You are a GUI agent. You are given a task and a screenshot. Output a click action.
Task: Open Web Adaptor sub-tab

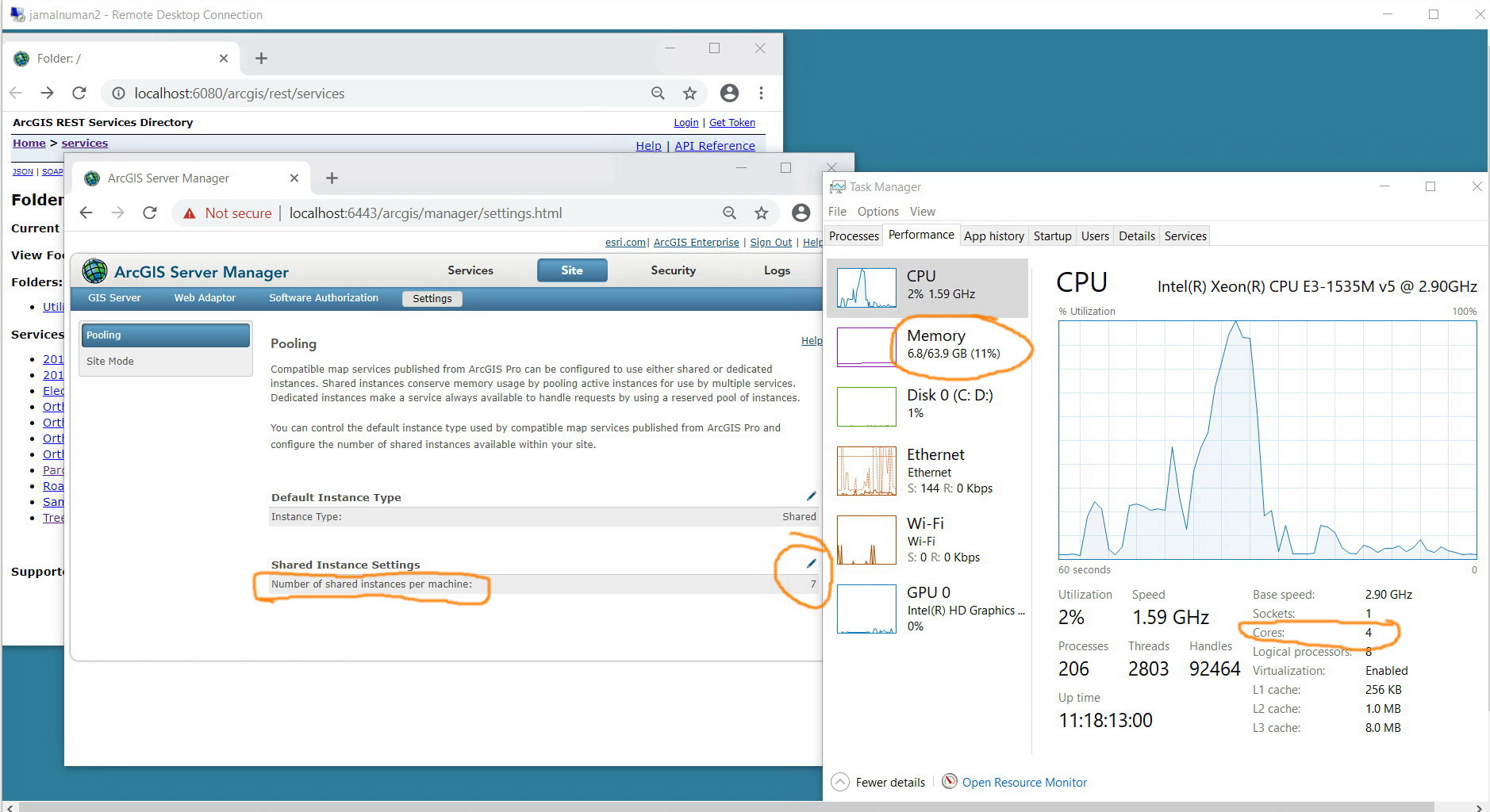pos(205,298)
